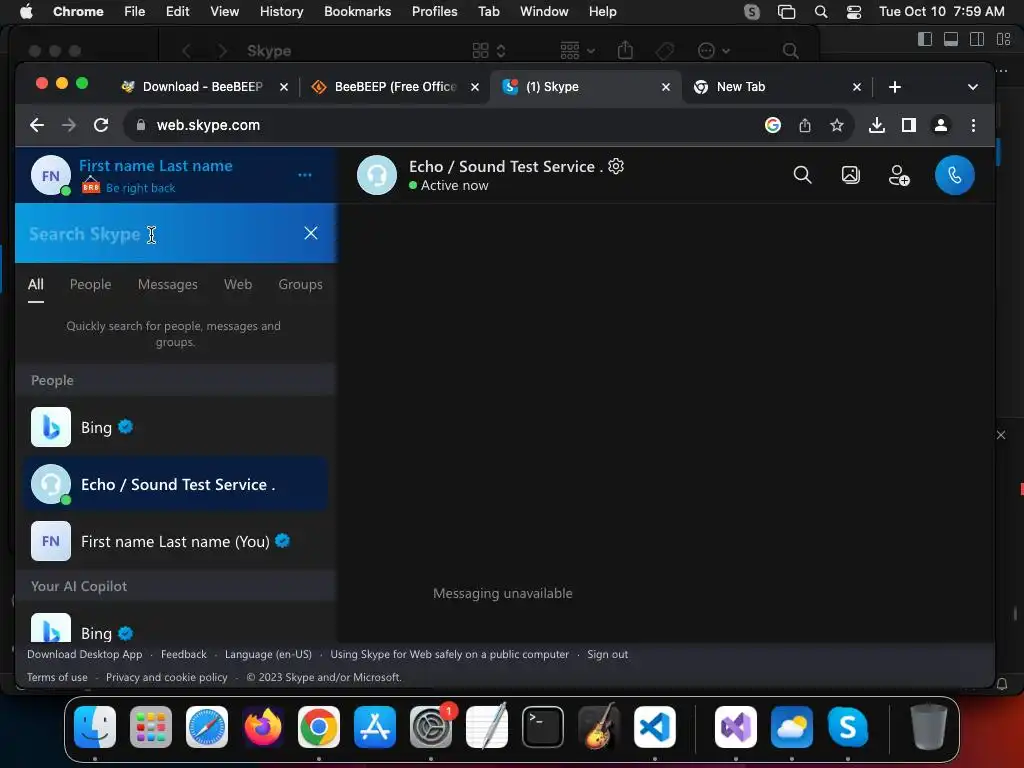Open Bing under Your AI Copilot
Image resolution: width=1024 pixels, height=768 pixels.
[175, 627]
